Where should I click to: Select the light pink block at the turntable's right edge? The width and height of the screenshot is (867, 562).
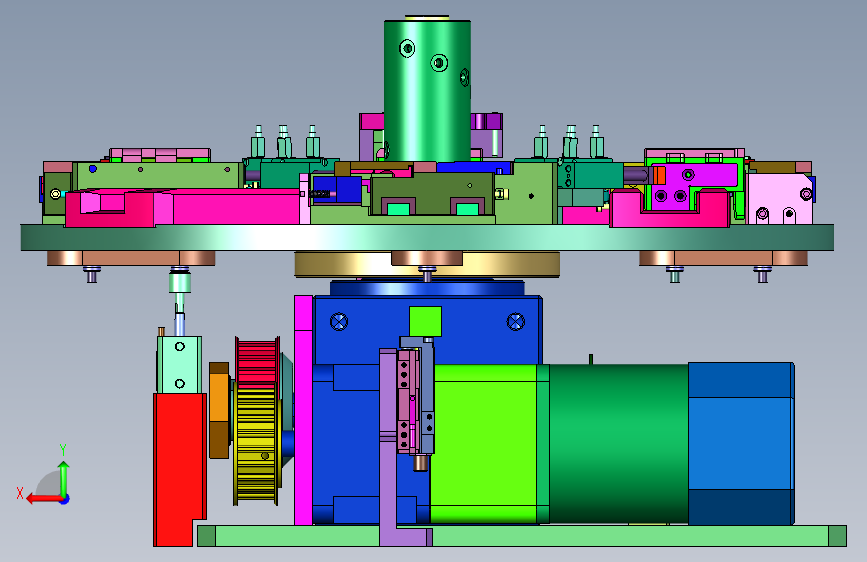780,199
